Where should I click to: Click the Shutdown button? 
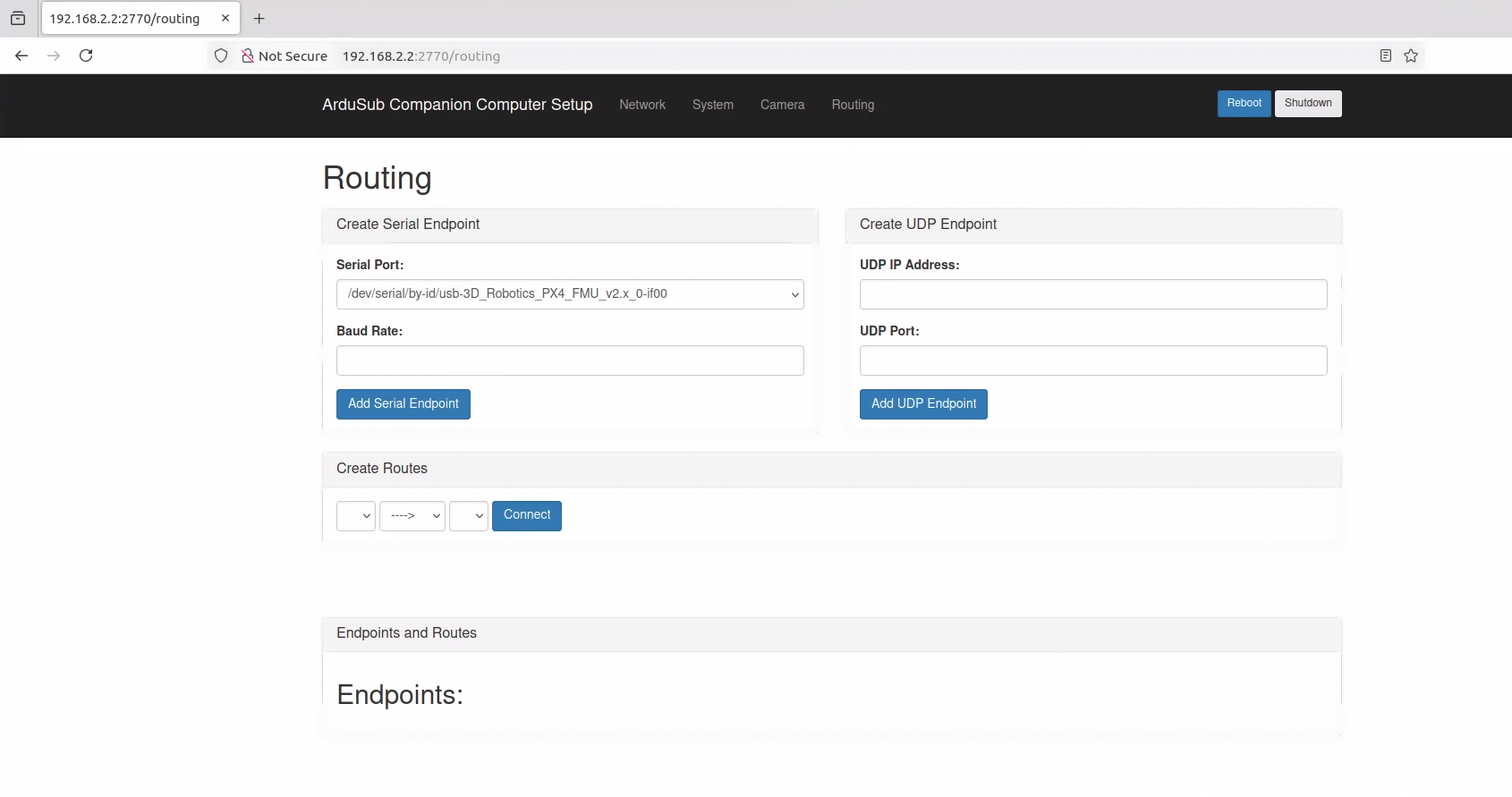pos(1308,104)
